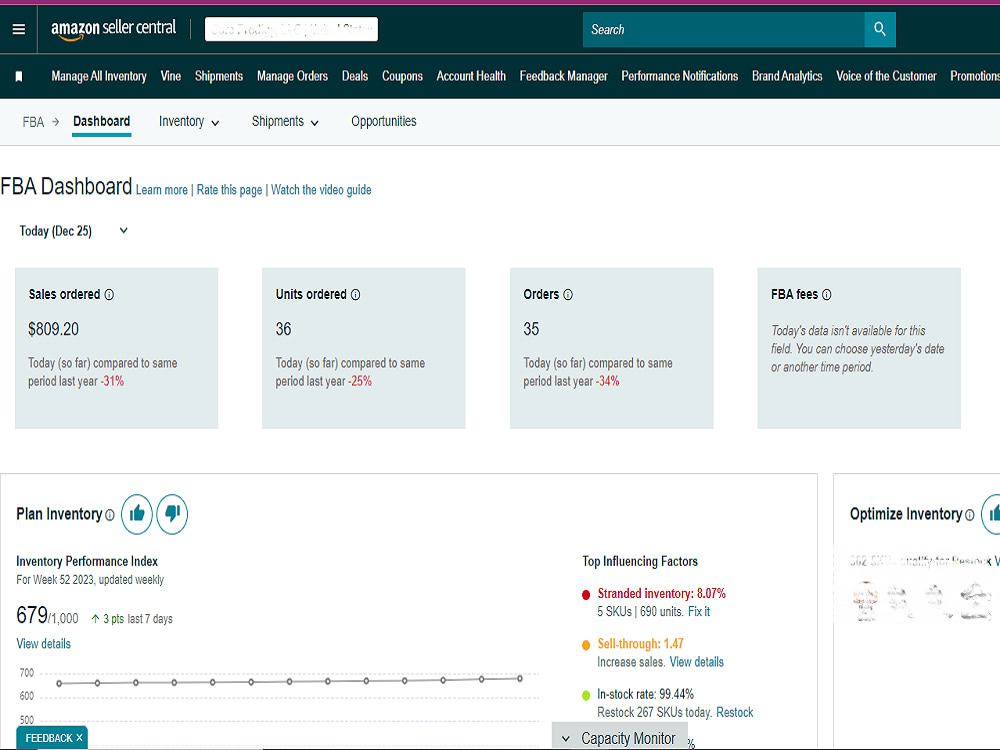Click thumbs up on Optimize Inventory

[992, 514]
